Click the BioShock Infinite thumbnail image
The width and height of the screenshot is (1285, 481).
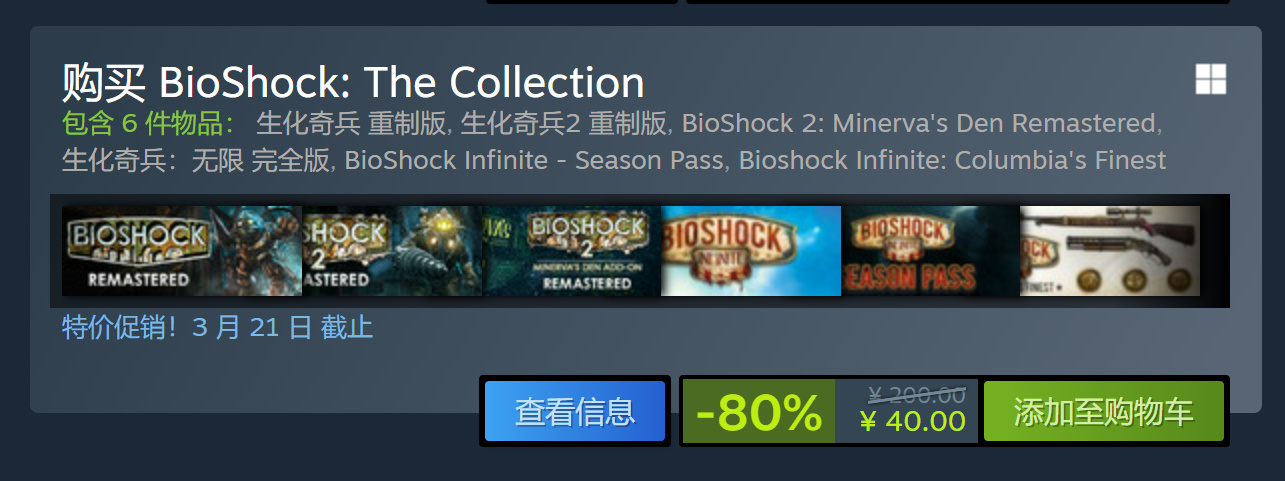(751, 251)
